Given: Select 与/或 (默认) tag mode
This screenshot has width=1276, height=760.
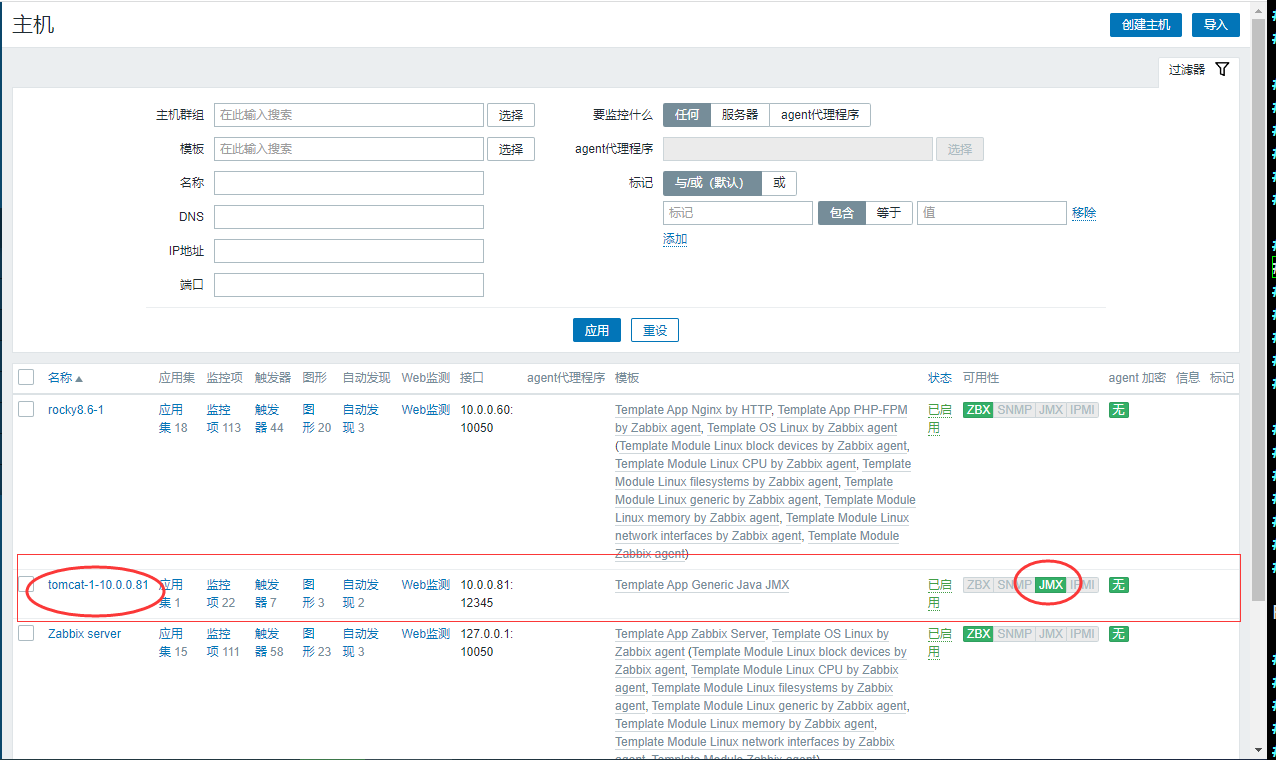Looking at the screenshot, I should (712, 183).
